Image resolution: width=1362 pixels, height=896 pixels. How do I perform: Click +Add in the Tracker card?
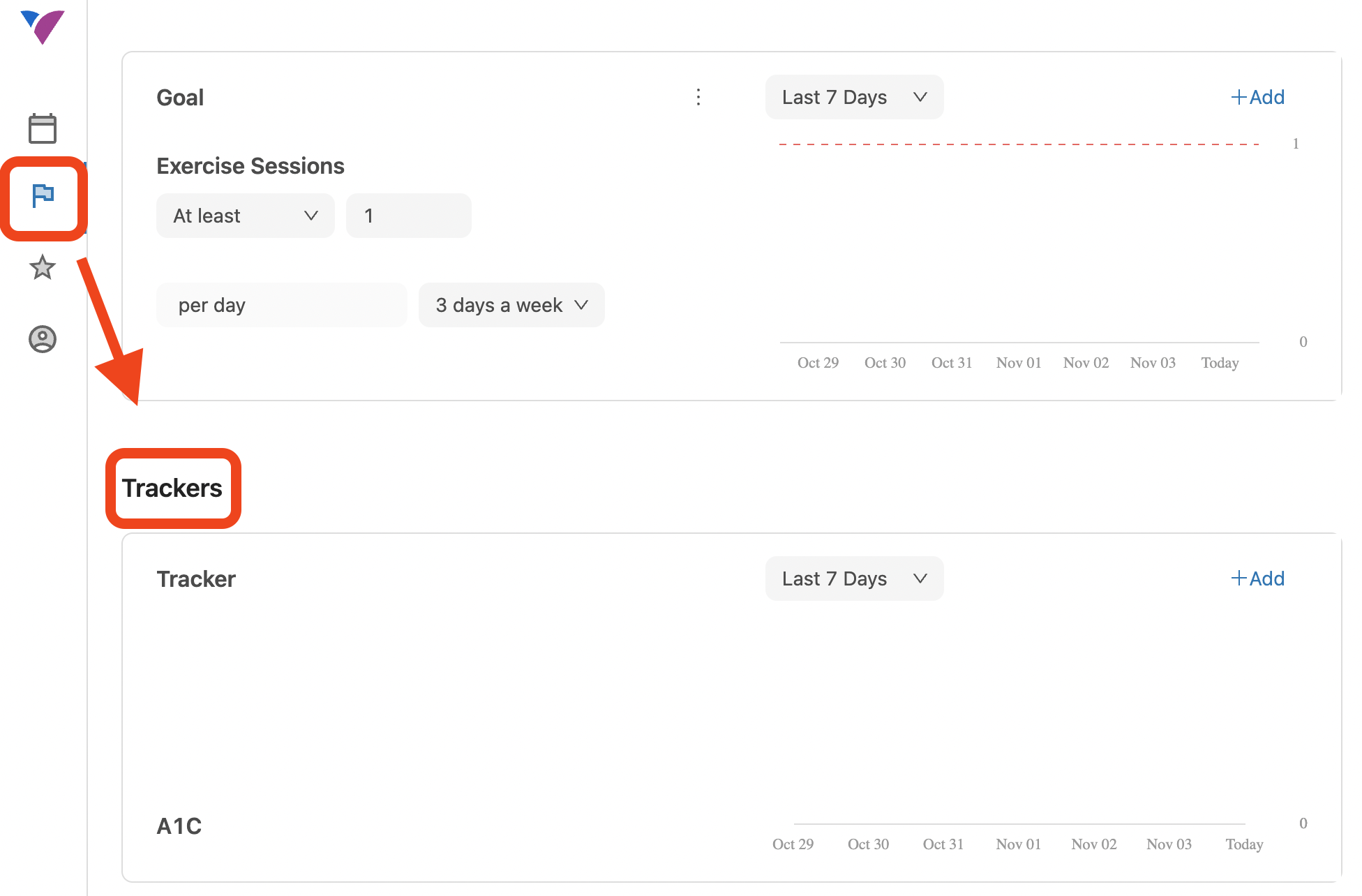pos(1257,578)
